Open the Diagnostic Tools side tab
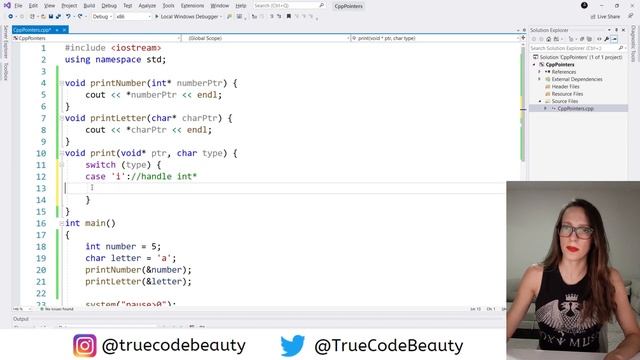640x360 pixels. coord(633,44)
